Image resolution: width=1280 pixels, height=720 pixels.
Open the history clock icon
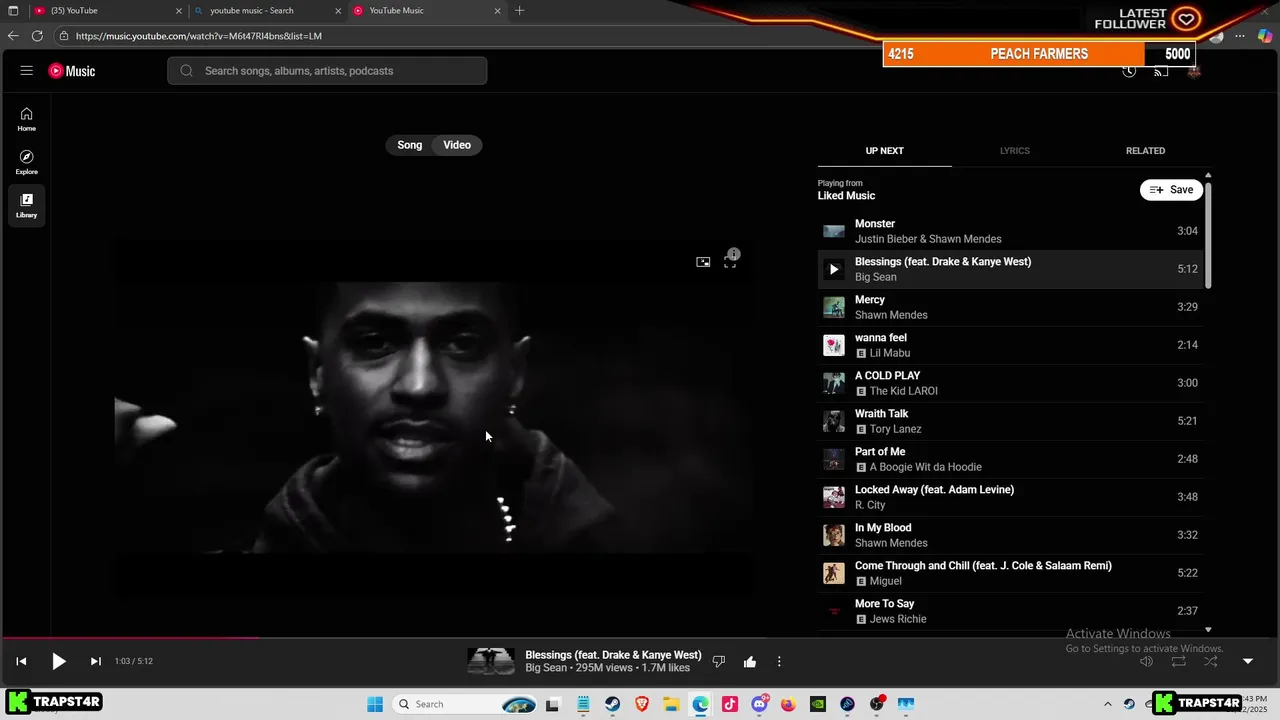click(1129, 71)
